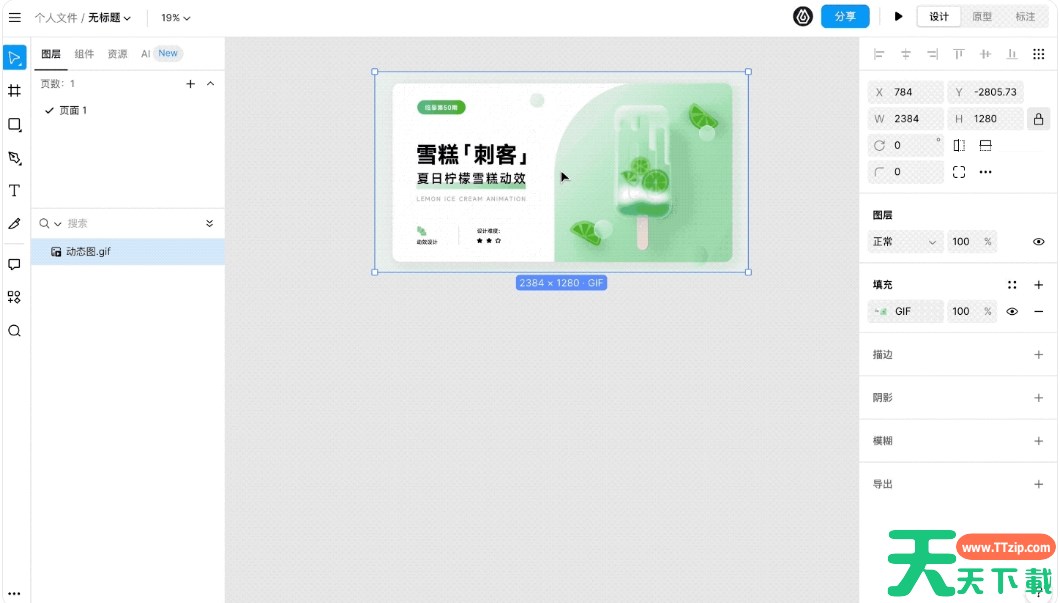This screenshot has height=603, width=1060.
Task: Click the blue 分享 button
Action: pos(844,17)
